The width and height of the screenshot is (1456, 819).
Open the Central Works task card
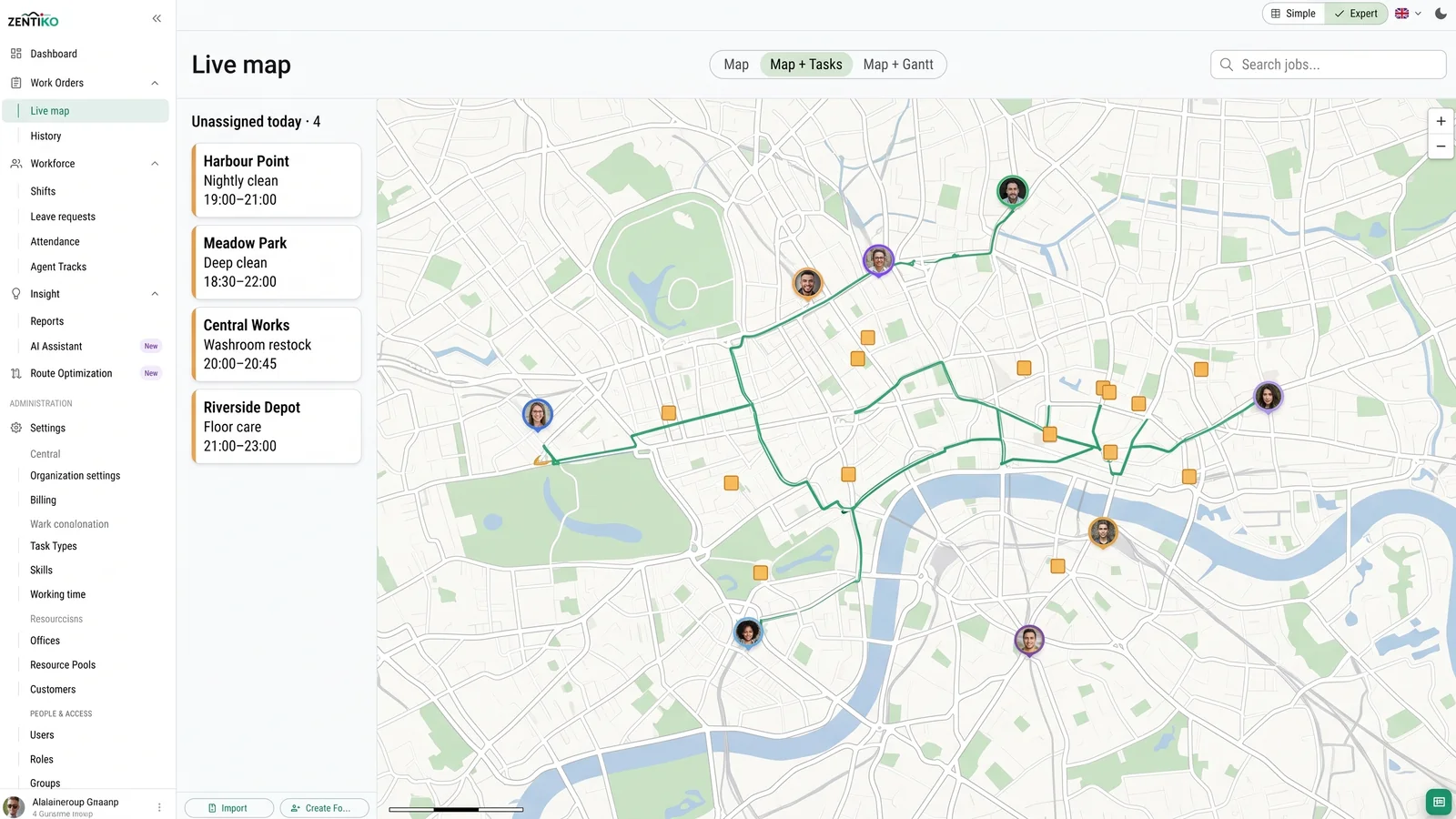tap(277, 344)
